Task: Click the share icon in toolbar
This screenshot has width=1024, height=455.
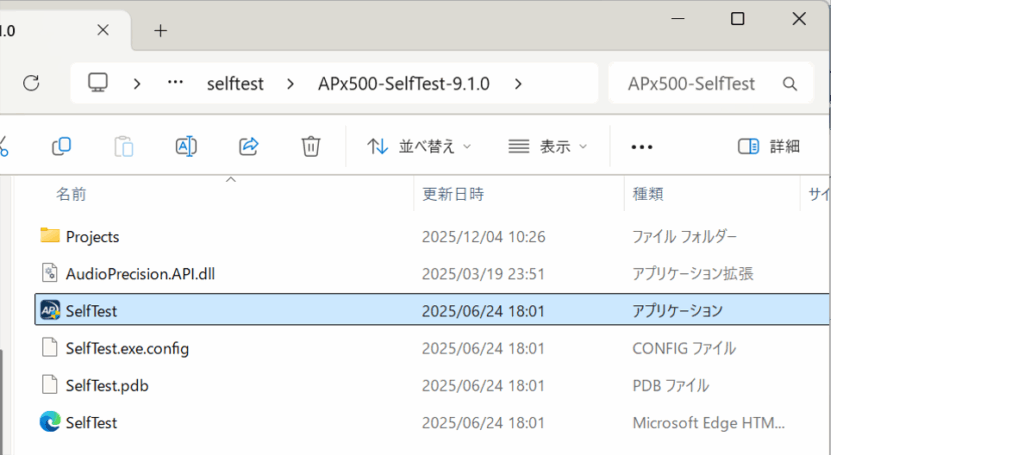Action: (248, 146)
